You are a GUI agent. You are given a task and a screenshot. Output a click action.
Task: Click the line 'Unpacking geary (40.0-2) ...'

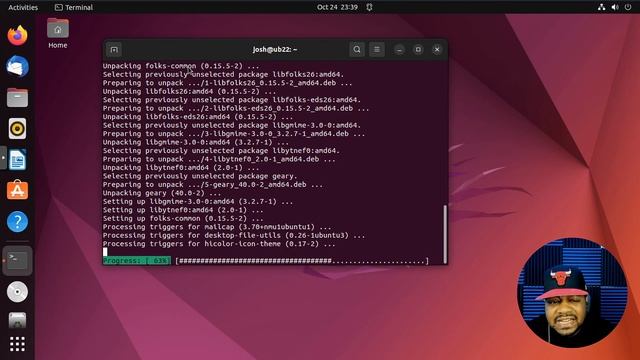(x=162, y=193)
